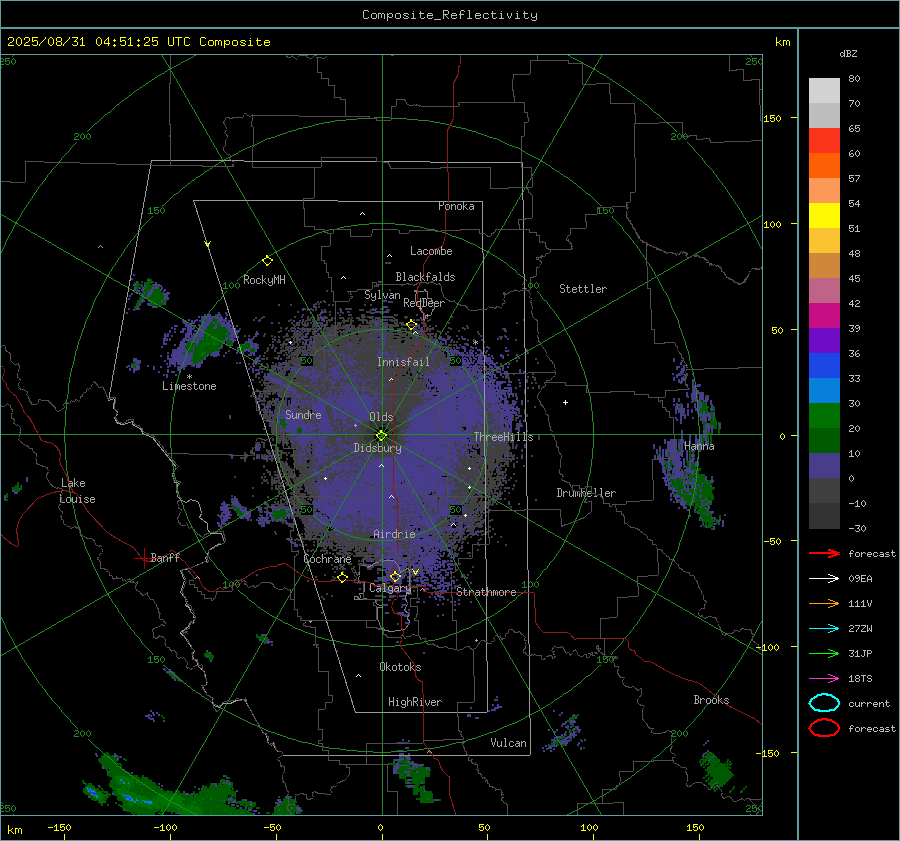
Task: Click the yellow diamond marker at radar center
Action: (x=381, y=435)
